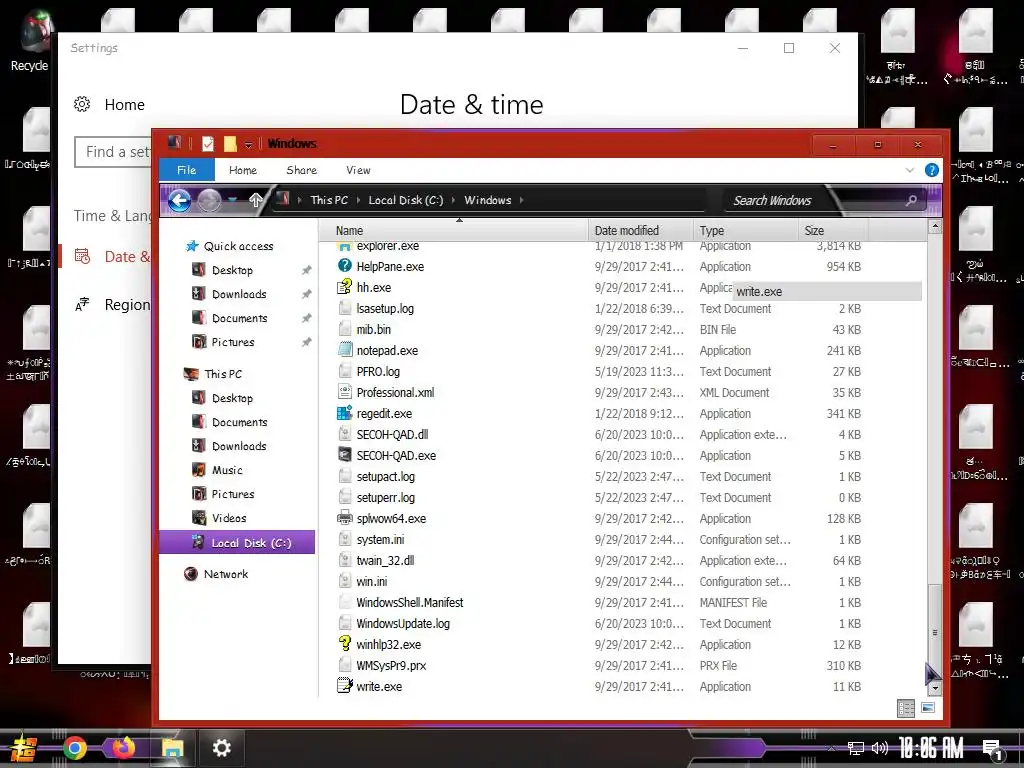
Task: Click Find a setting search box
Action: tap(113, 152)
